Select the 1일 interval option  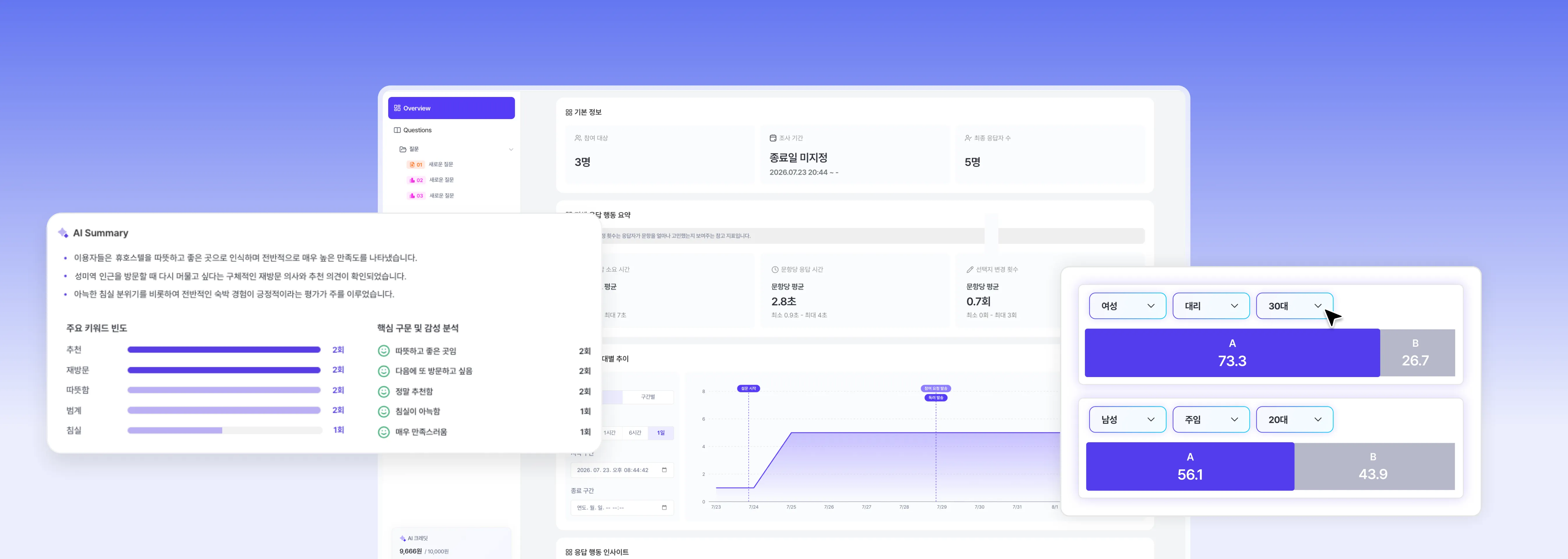point(661,433)
